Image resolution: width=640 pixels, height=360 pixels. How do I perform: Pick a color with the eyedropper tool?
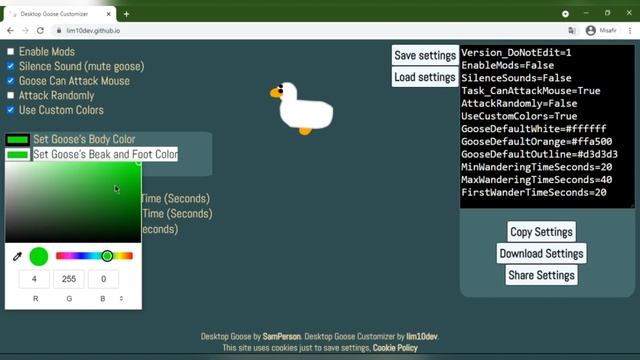coord(17,256)
